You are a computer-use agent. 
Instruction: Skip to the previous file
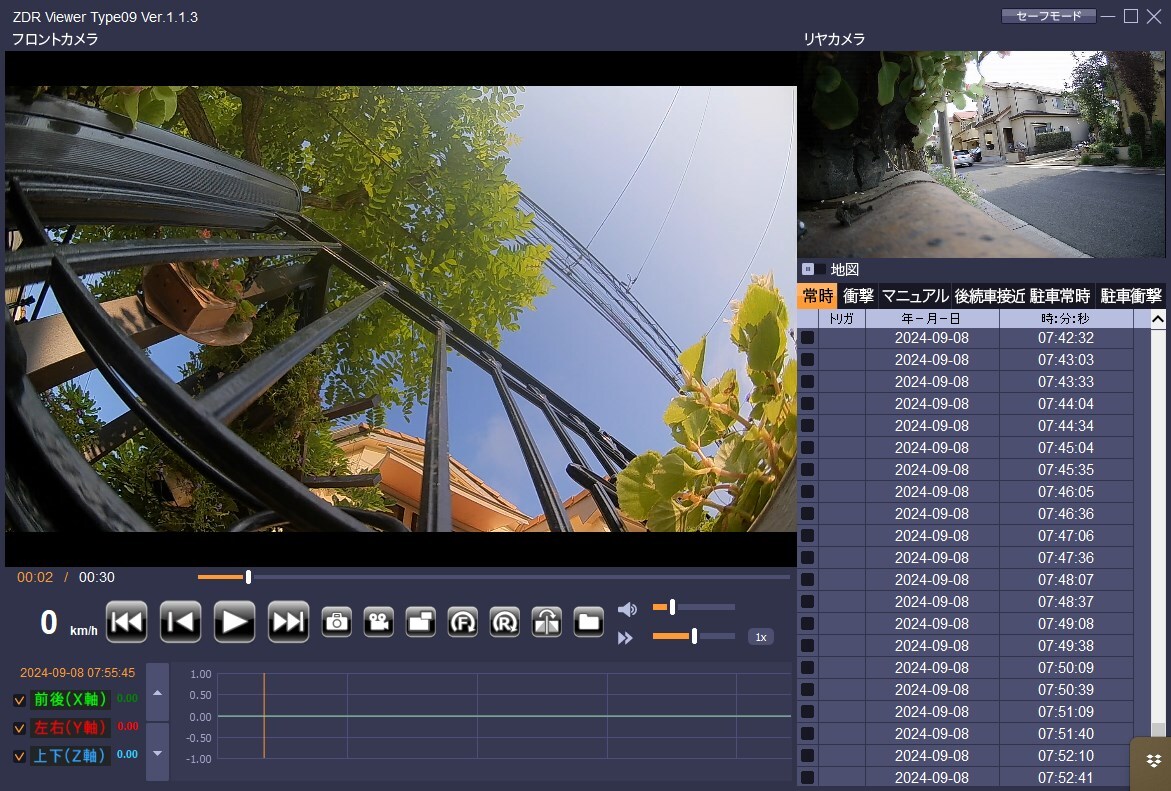click(x=126, y=622)
